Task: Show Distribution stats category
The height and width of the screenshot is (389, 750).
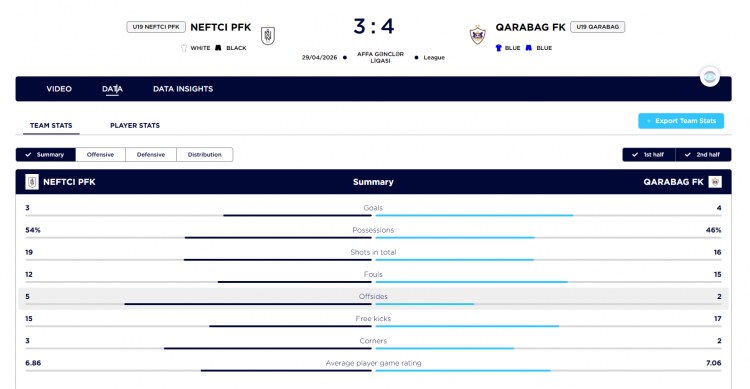Action: coord(205,155)
